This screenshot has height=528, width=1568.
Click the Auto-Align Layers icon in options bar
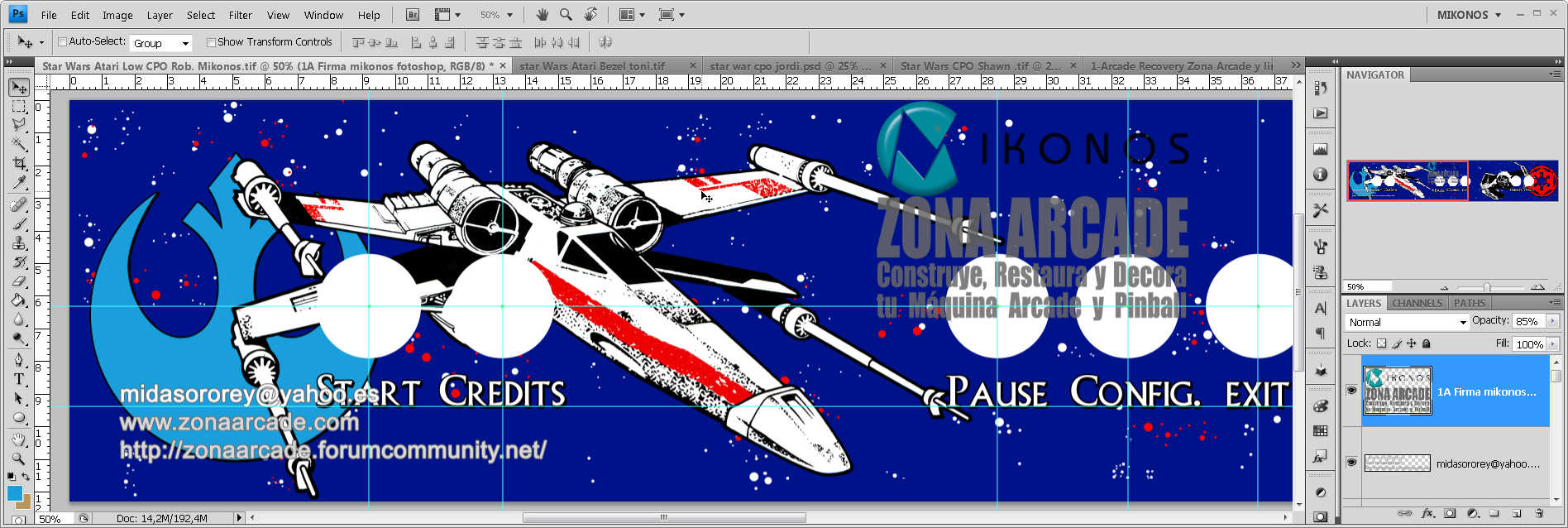(605, 41)
